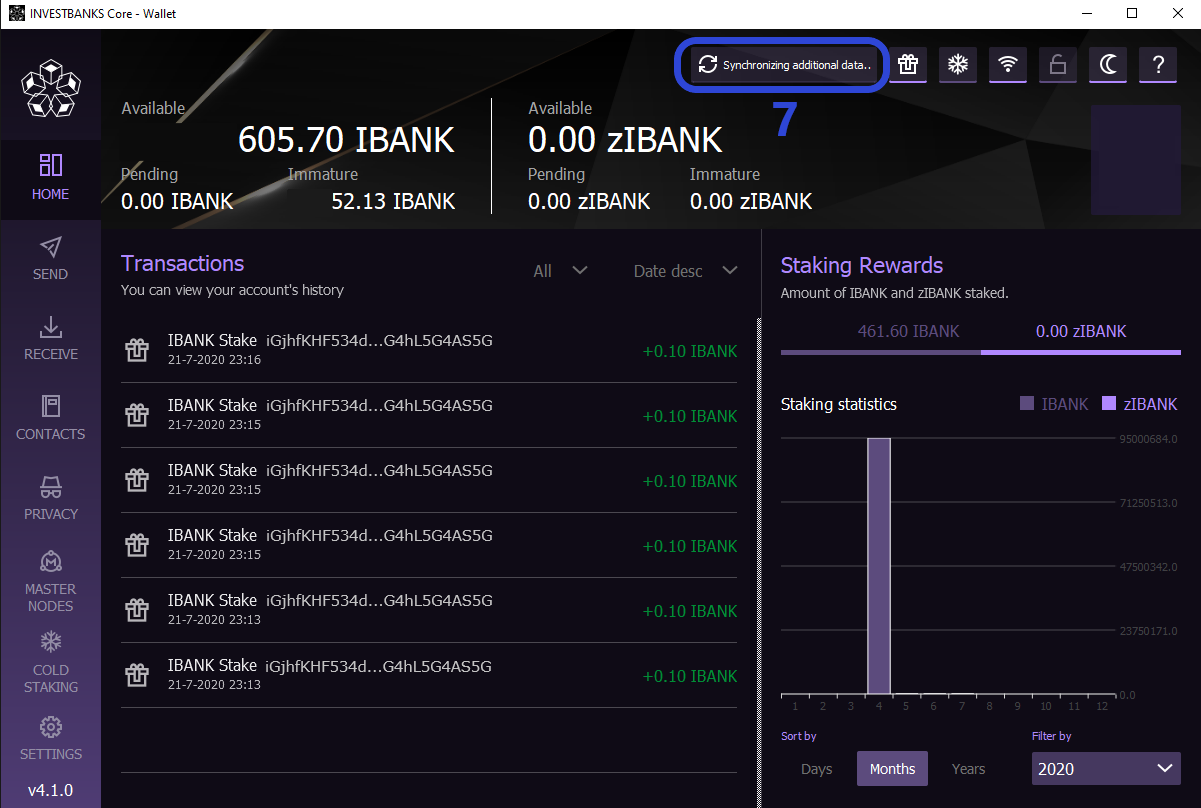This screenshot has height=808, width=1201.
Task: Sort staking chart by Years
Action: pos(968,769)
